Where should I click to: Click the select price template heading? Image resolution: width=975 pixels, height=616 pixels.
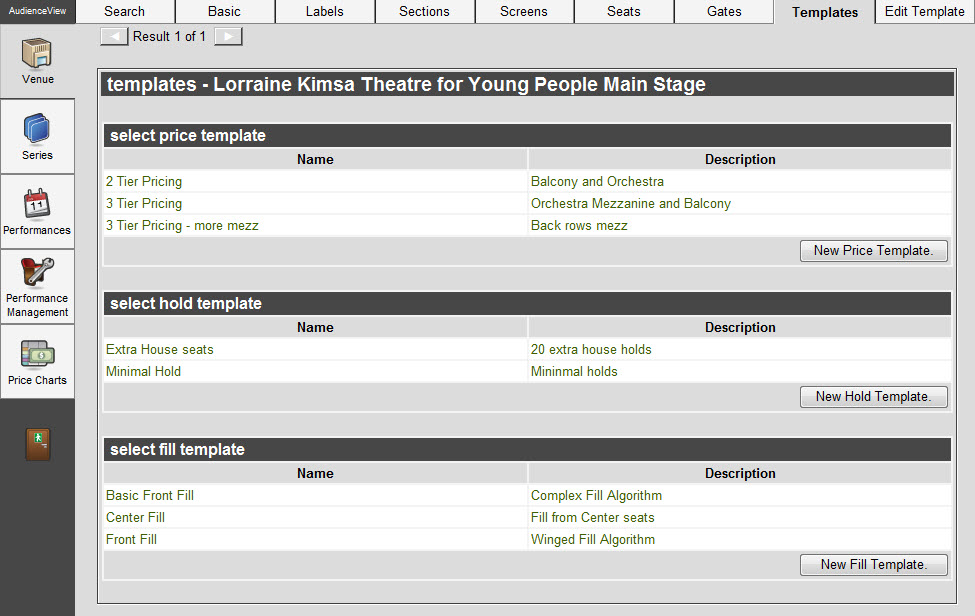[x=188, y=136]
